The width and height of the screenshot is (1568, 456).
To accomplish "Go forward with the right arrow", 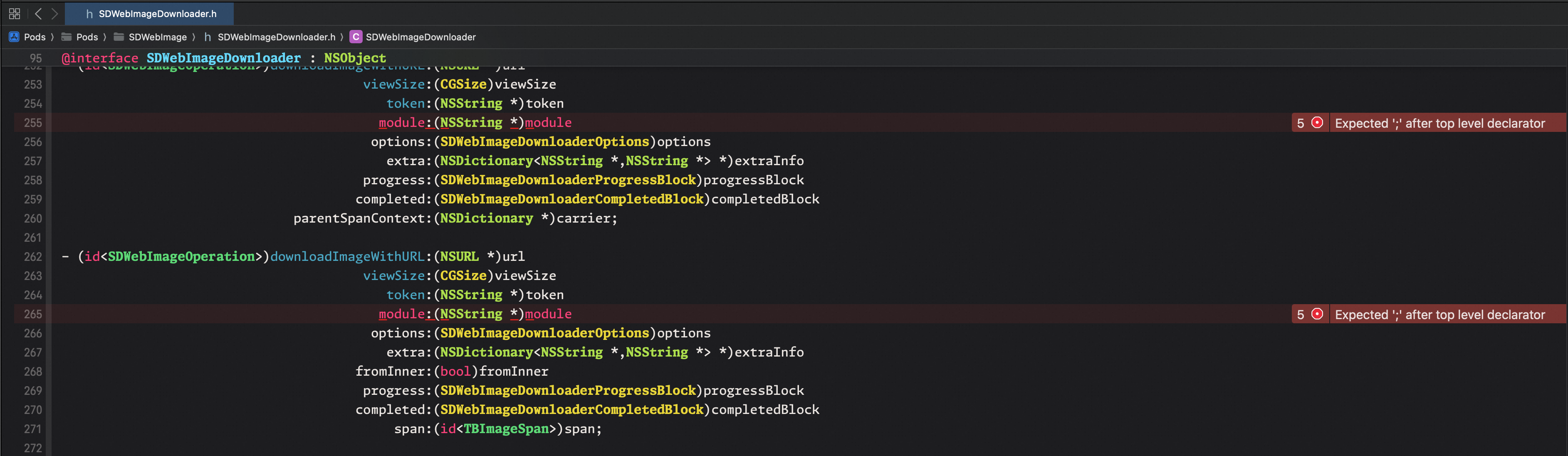I will tap(54, 13).
